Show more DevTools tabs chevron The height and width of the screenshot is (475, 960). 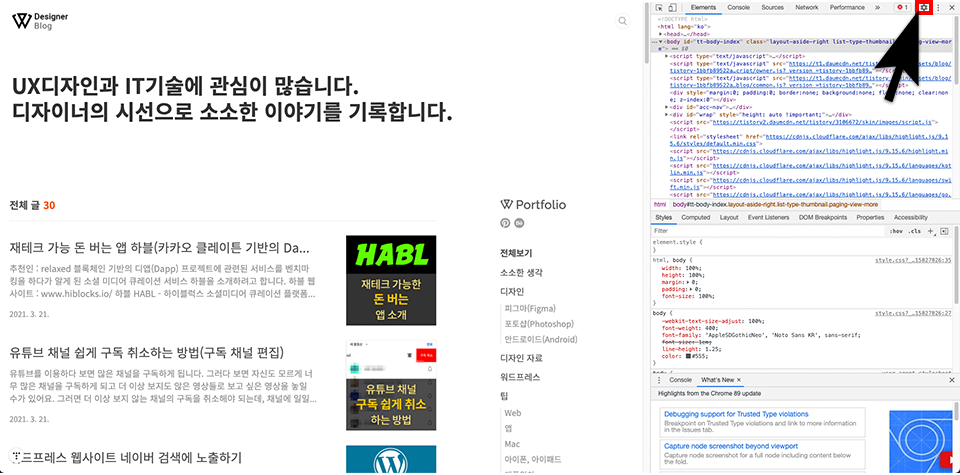pyautogui.click(x=877, y=7)
